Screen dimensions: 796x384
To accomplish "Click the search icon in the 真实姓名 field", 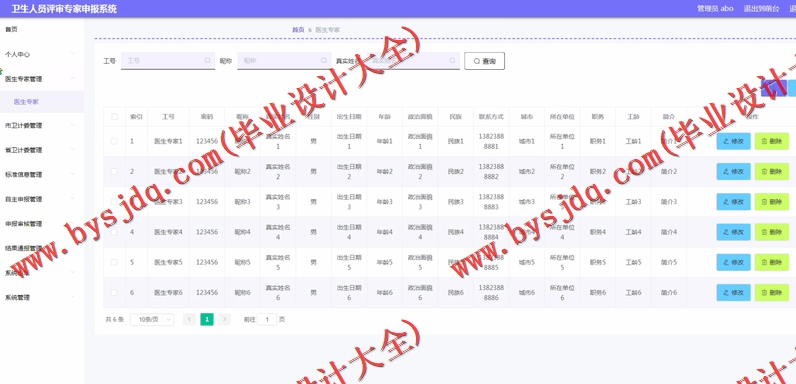I will coord(452,60).
